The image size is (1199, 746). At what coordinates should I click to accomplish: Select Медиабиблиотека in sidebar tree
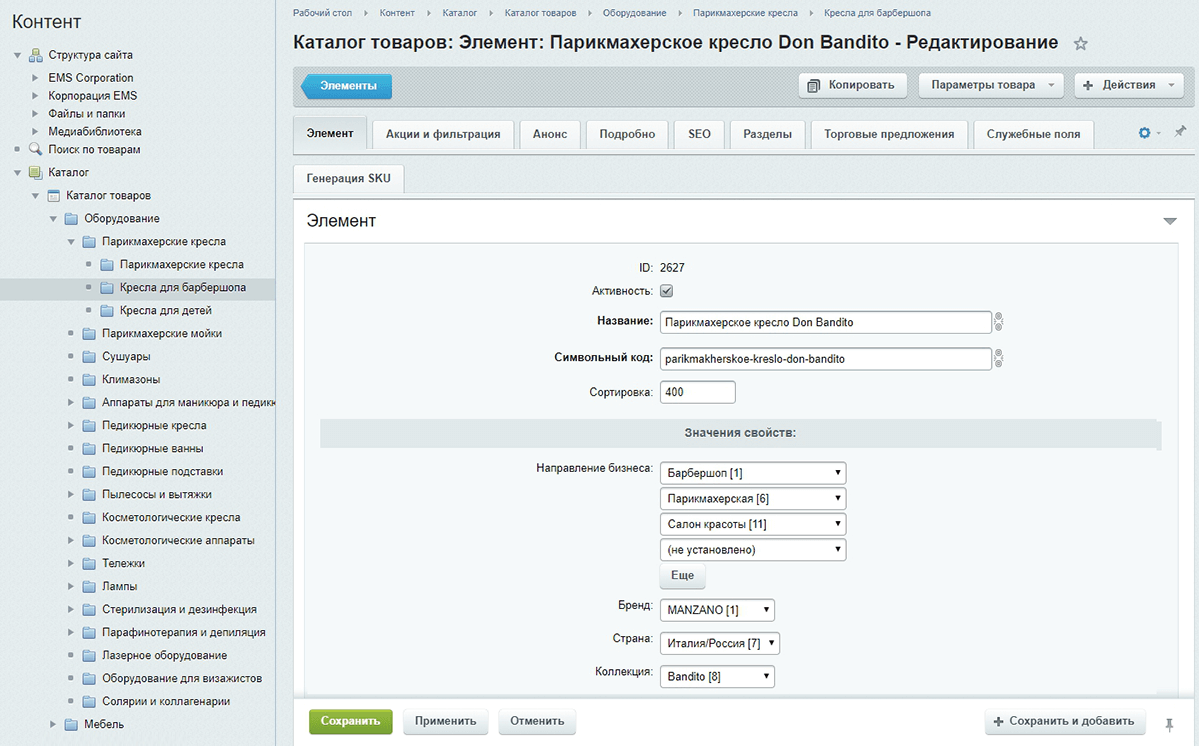pyautogui.click(x=95, y=131)
